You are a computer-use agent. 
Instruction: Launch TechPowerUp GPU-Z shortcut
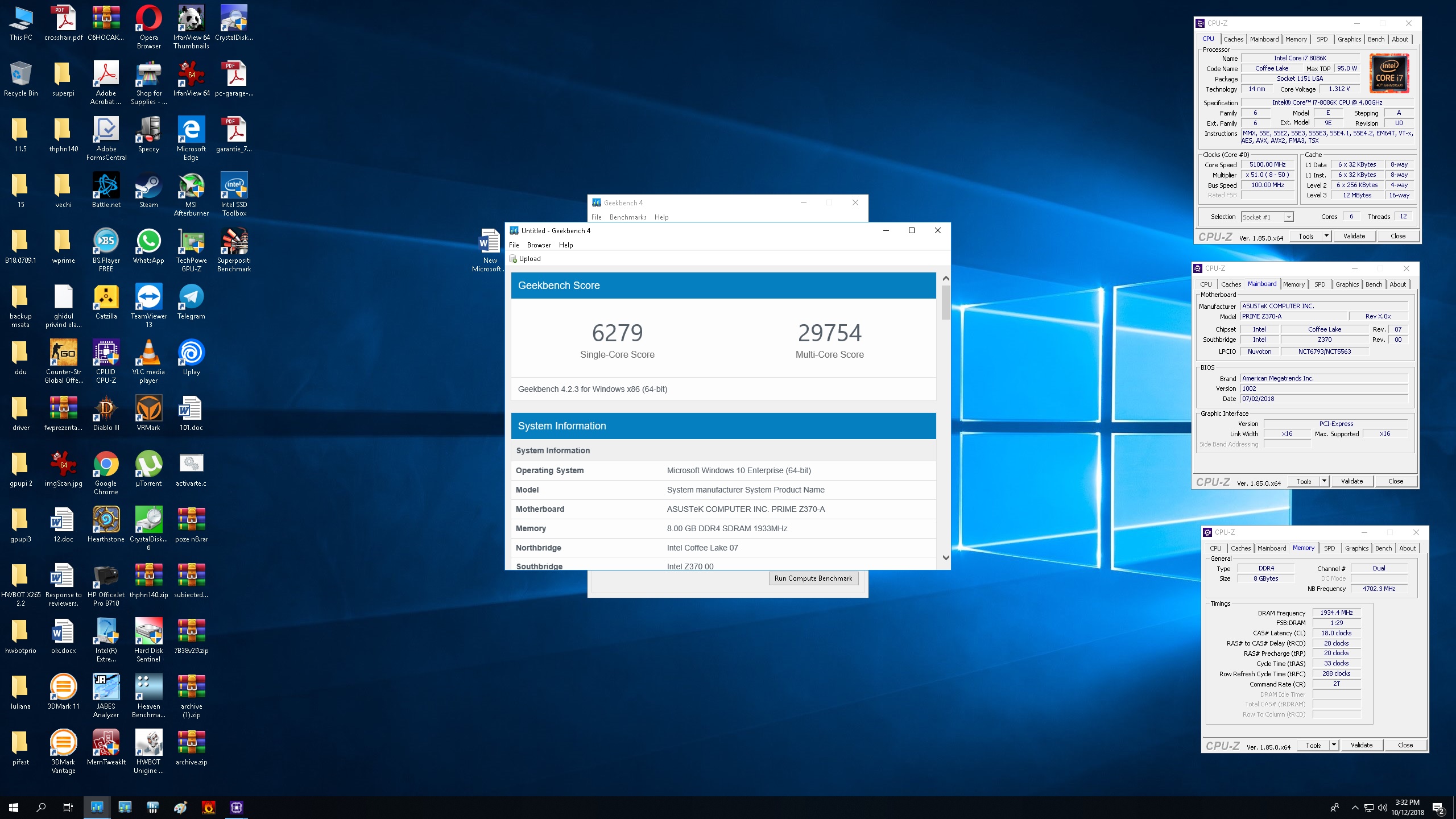191,250
